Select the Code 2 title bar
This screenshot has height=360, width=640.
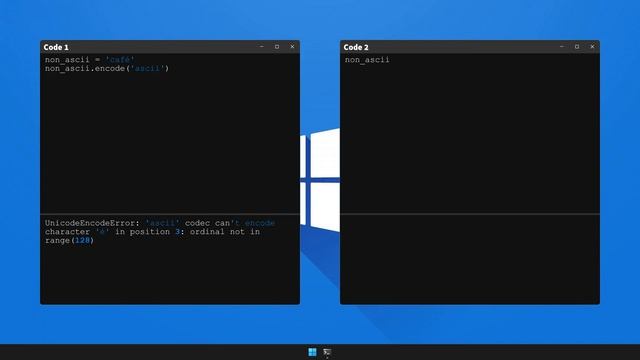470,47
